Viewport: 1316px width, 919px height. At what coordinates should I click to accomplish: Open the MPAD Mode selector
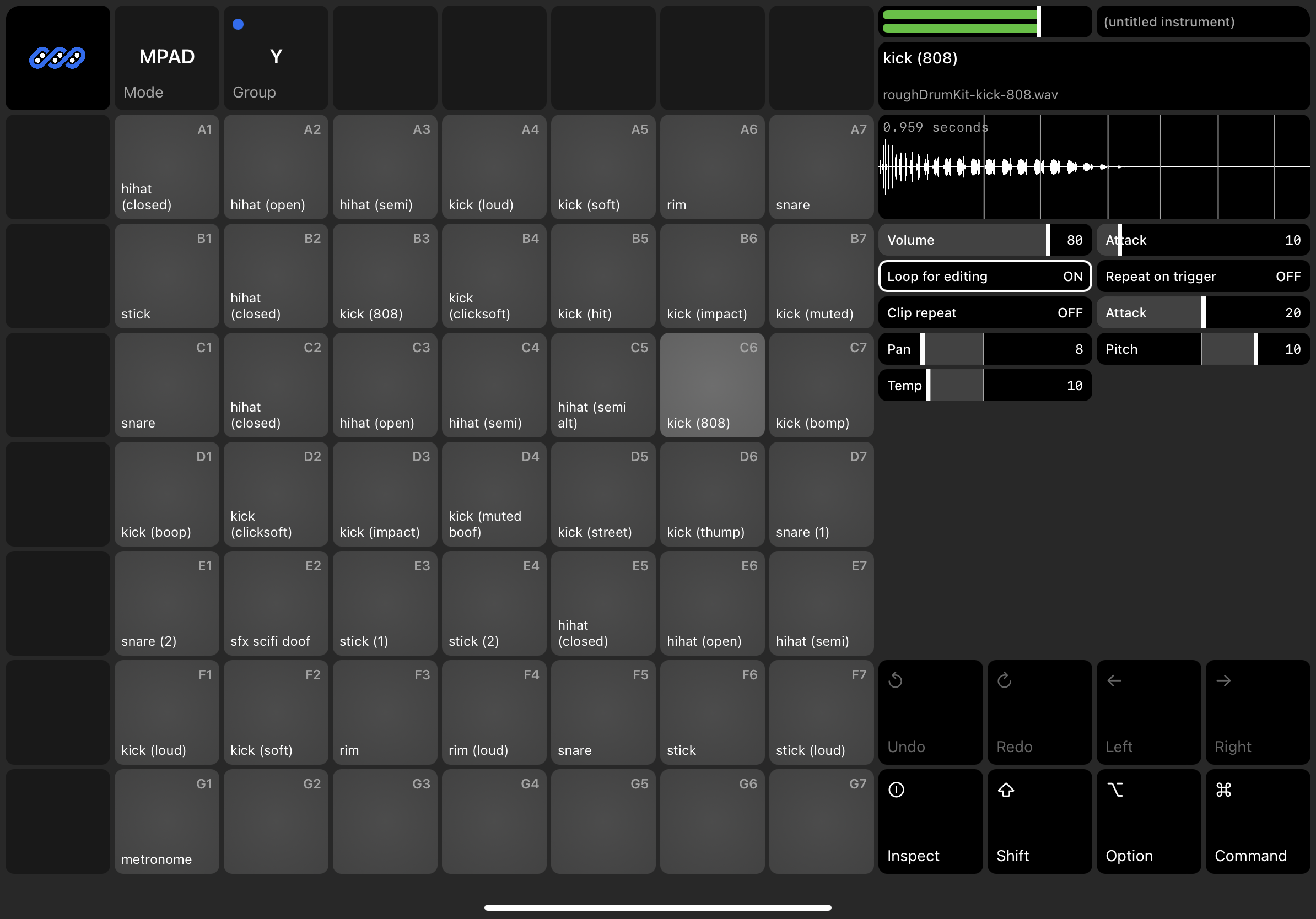166,57
